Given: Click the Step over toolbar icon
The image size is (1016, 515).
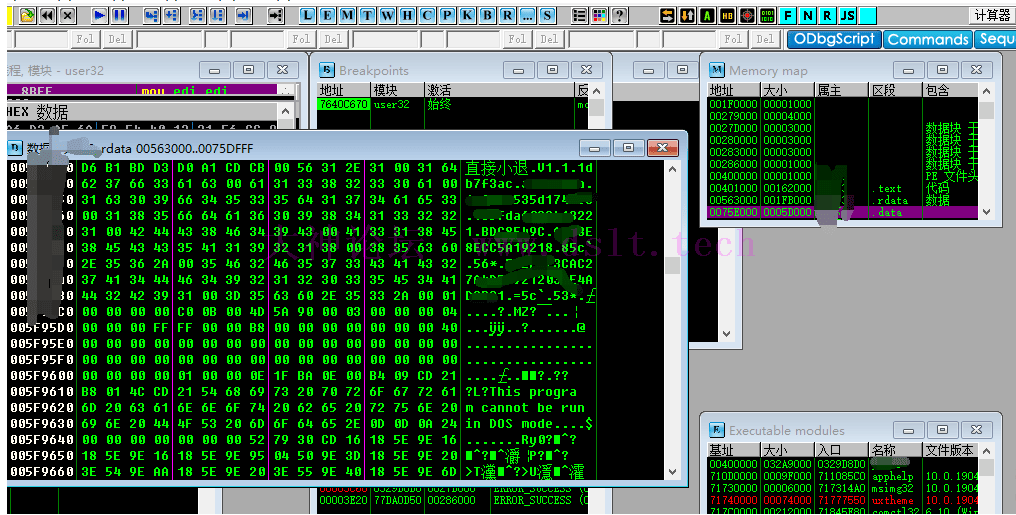Looking at the screenshot, I should 171,15.
